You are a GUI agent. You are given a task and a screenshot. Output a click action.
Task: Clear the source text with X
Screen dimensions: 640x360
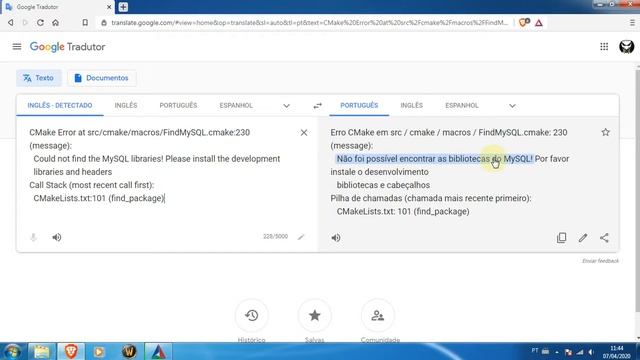coord(304,133)
